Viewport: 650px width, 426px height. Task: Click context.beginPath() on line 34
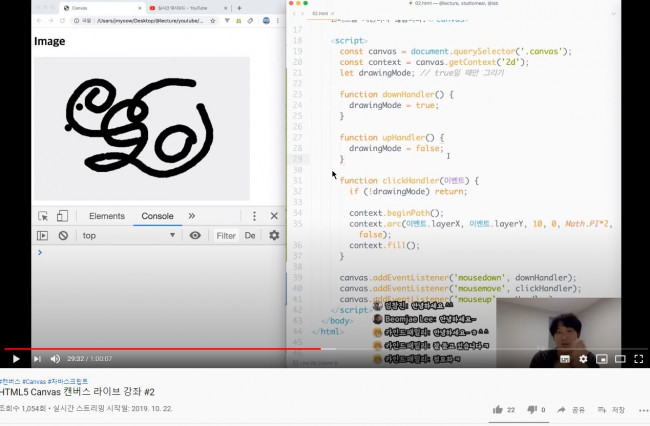coord(396,213)
